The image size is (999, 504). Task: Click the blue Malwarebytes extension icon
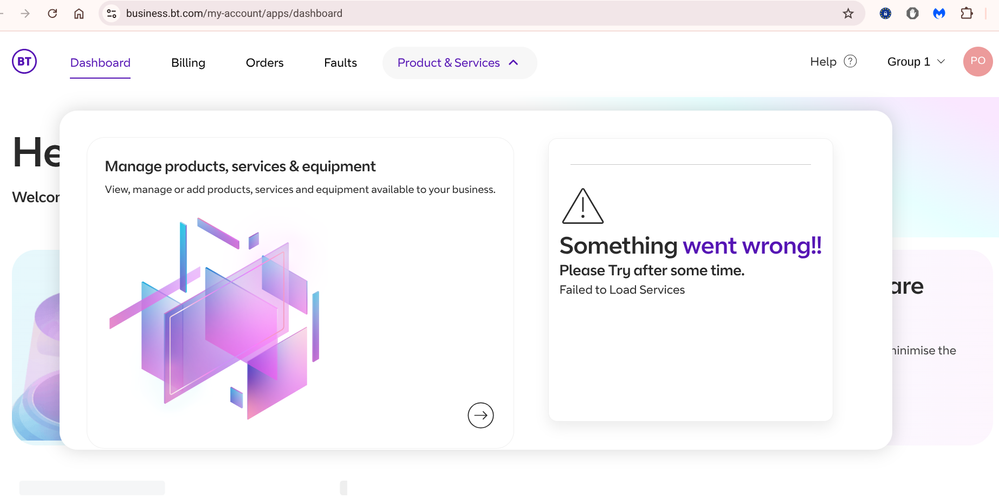(939, 14)
